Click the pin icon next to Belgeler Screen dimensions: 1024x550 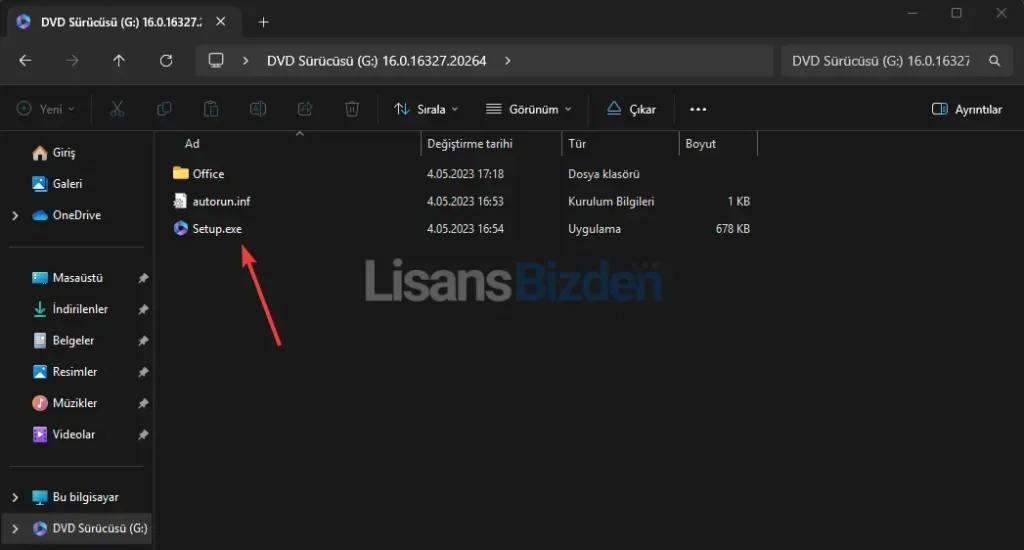click(x=143, y=341)
